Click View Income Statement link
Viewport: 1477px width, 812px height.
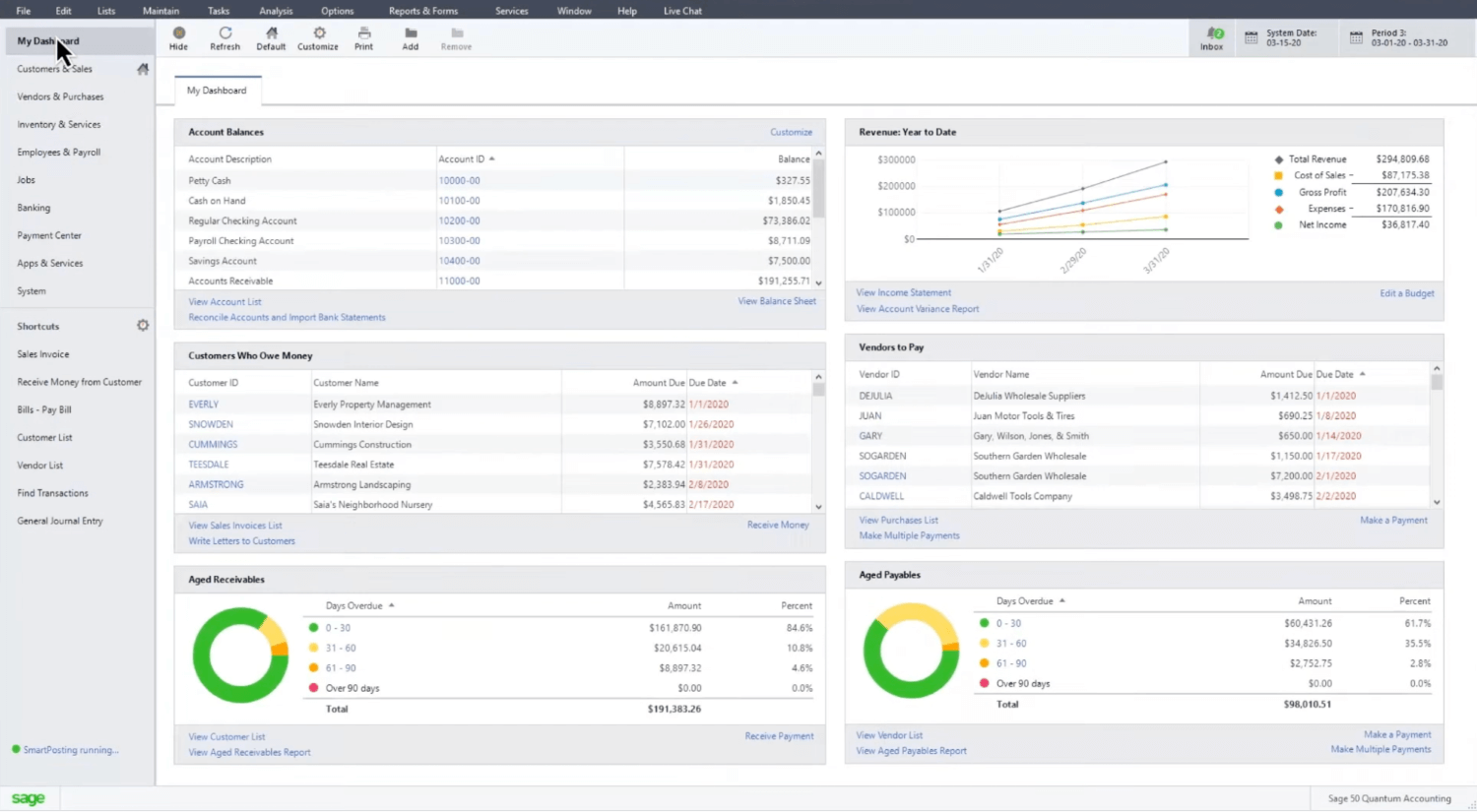pos(903,292)
